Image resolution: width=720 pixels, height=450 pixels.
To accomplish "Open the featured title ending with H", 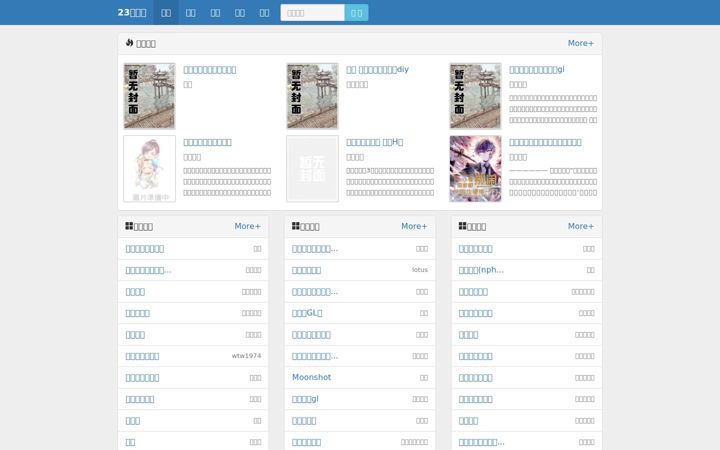I will pyautogui.click(x=374, y=142).
